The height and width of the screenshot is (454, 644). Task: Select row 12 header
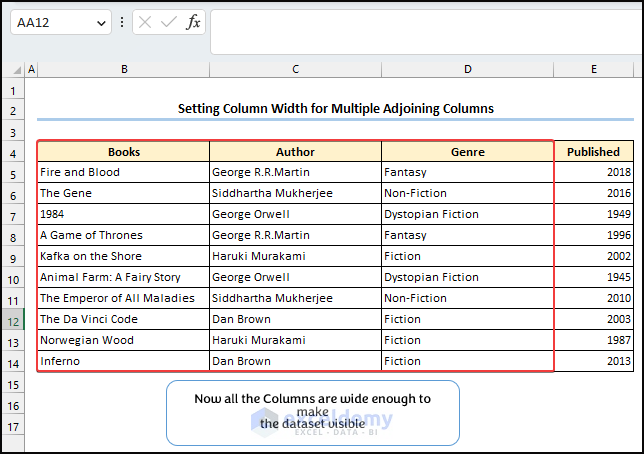coord(13,320)
